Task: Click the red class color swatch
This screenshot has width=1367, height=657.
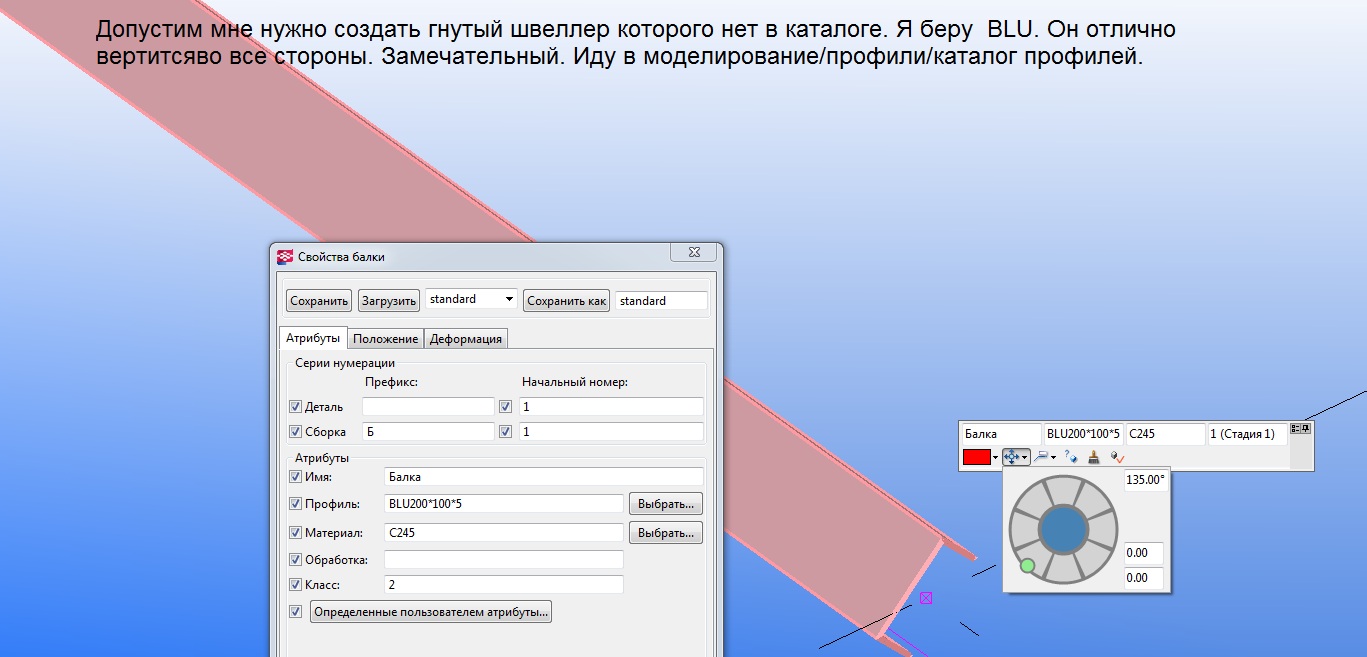Action: pos(976,457)
